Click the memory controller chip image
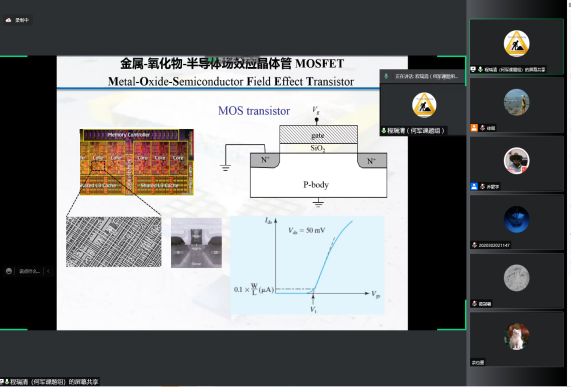The width and height of the screenshot is (571, 387). [137, 162]
